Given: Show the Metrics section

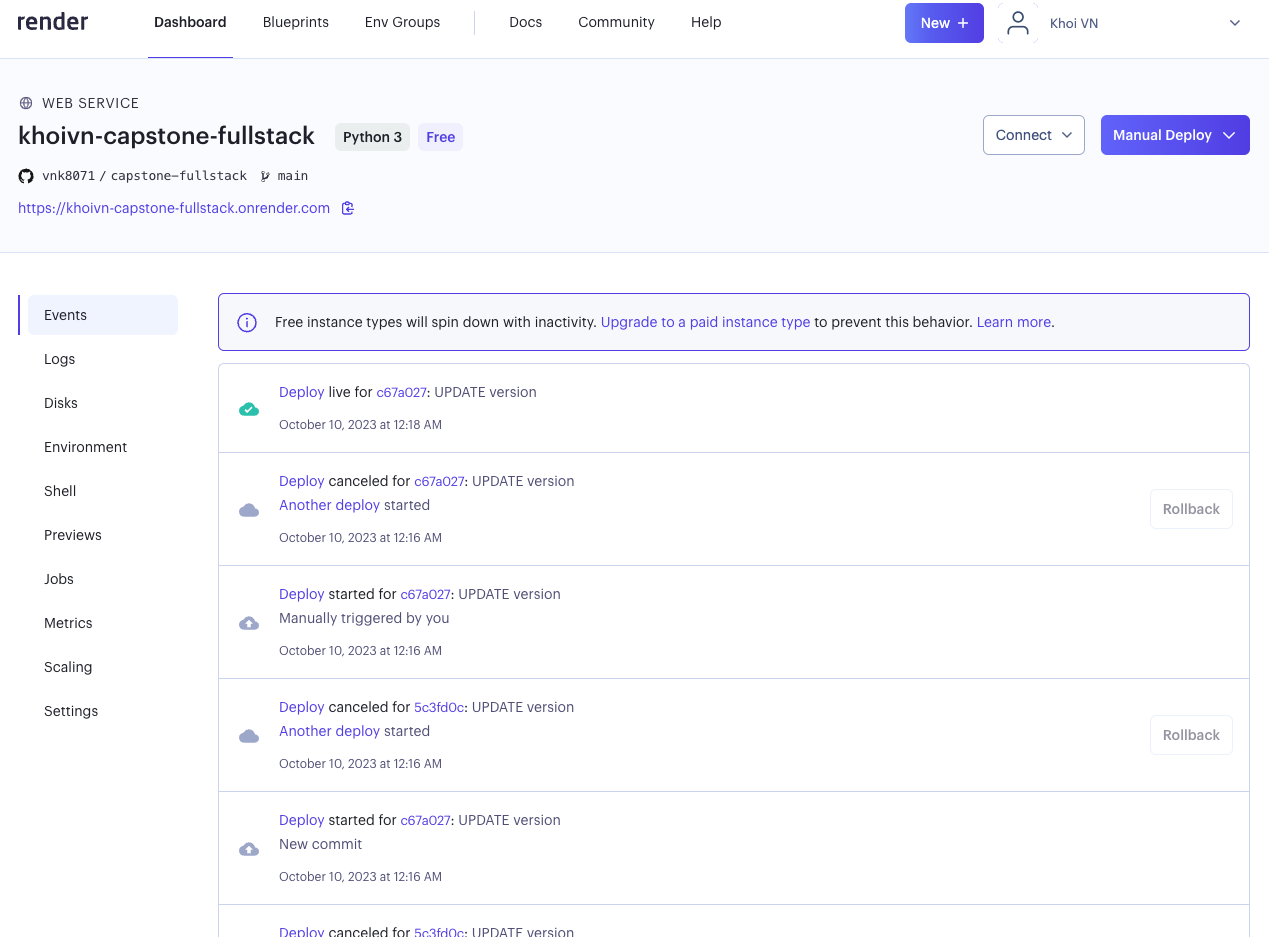Looking at the screenshot, I should pyautogui.click(x=68, y=623).
